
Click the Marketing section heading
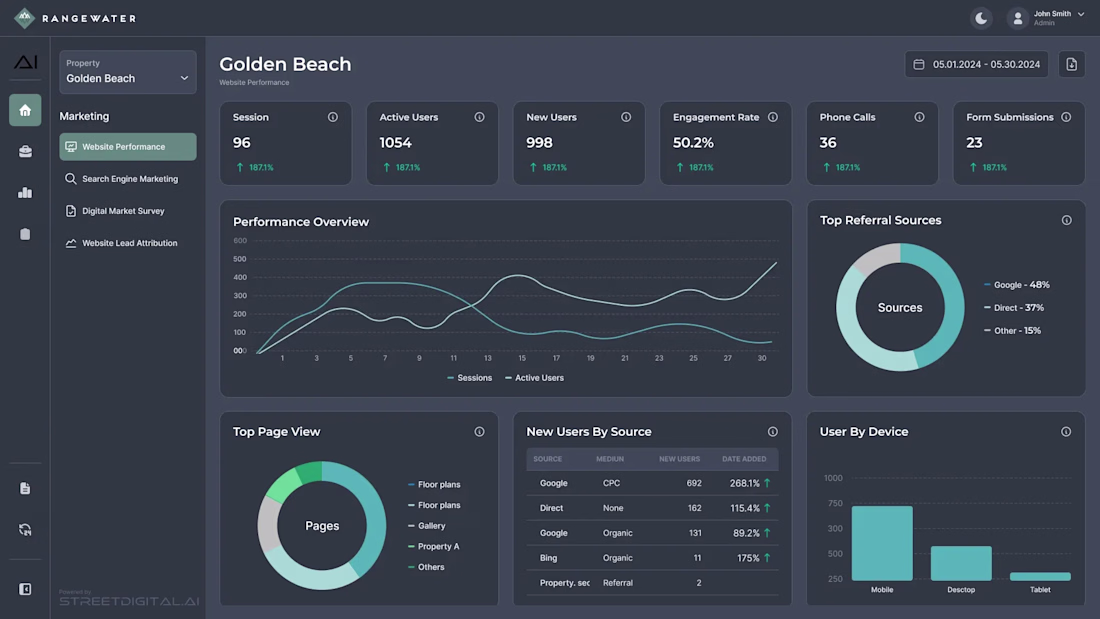click(x=84, y=117)
